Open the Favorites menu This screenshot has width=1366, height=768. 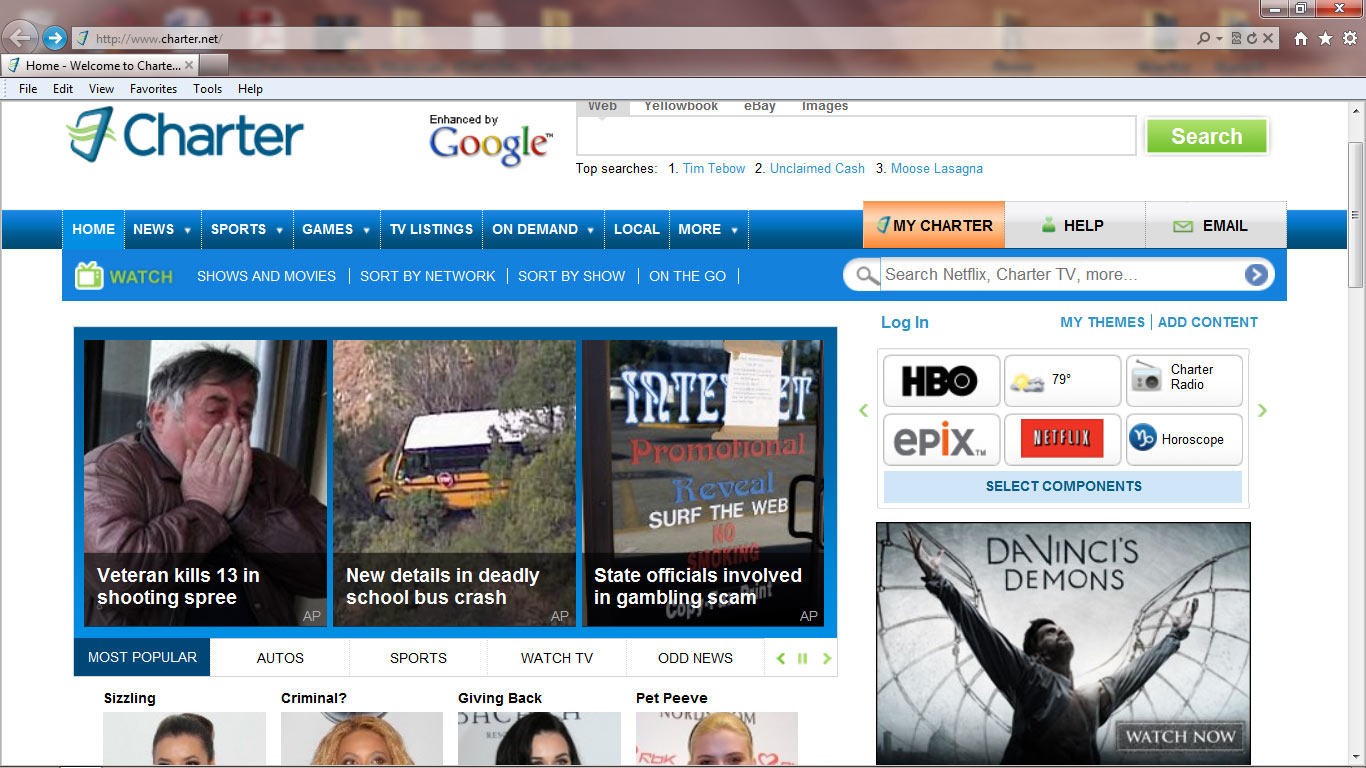(153, 89)
